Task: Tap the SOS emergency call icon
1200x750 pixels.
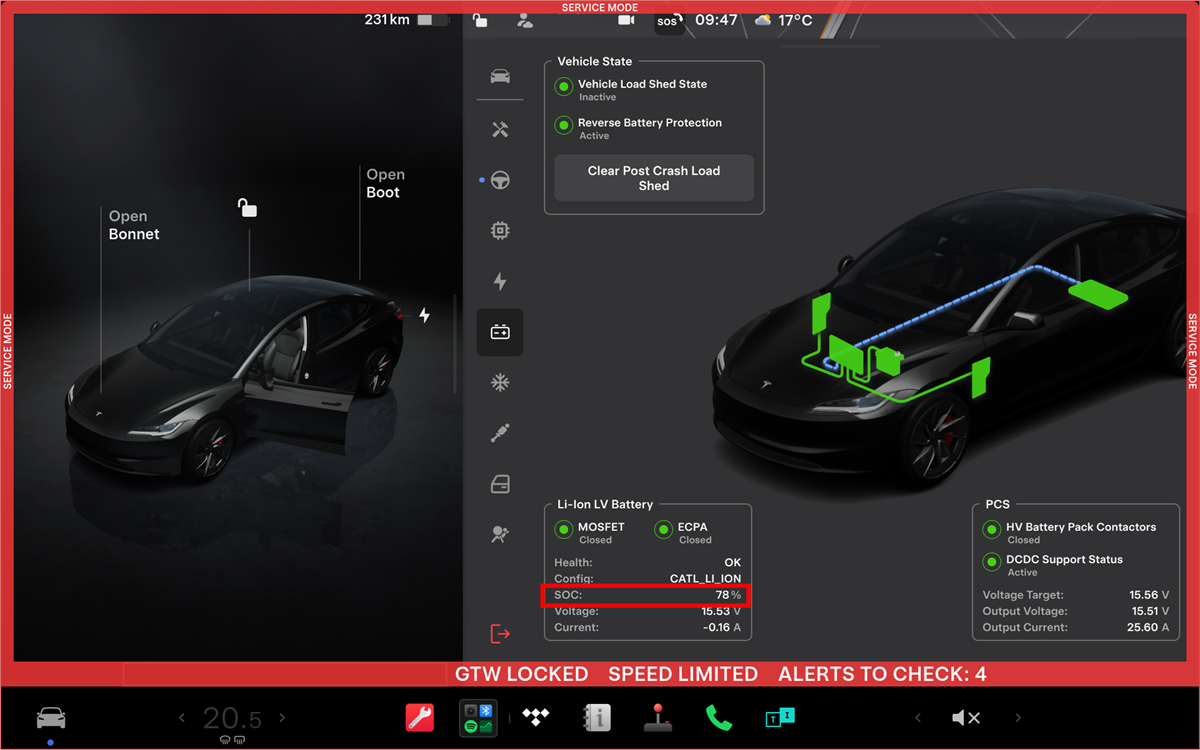Action: point(669,21)
